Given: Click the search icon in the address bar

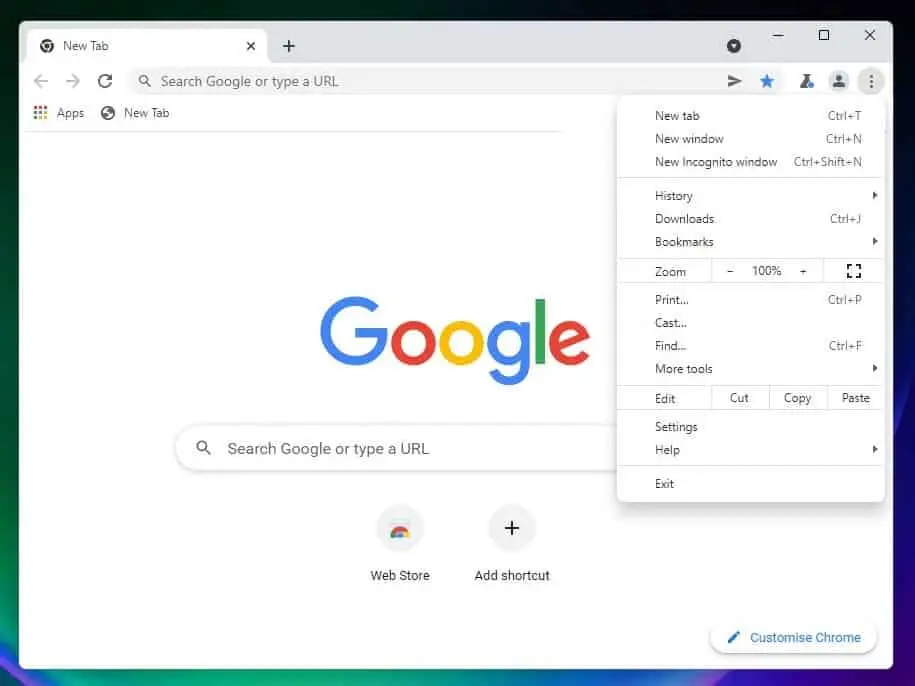Looking at the screenshot, I should pos(145,81).
